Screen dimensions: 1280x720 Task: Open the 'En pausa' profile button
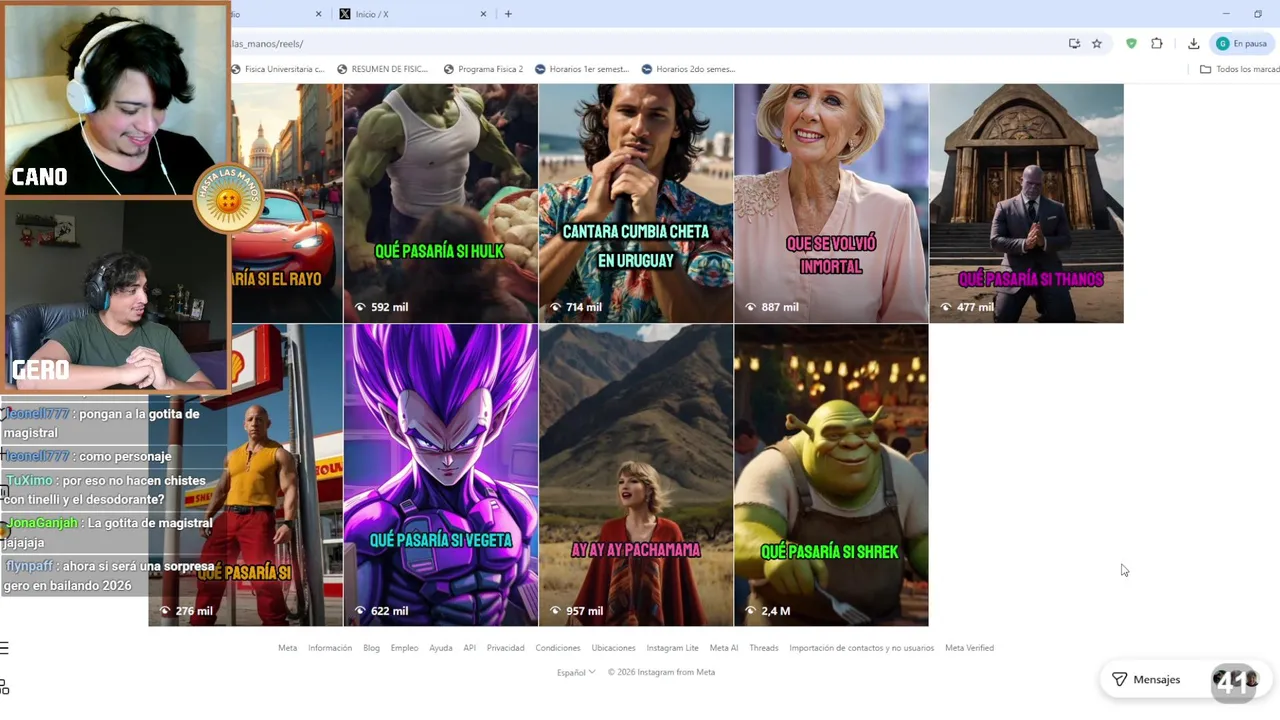coord(1241,44)
